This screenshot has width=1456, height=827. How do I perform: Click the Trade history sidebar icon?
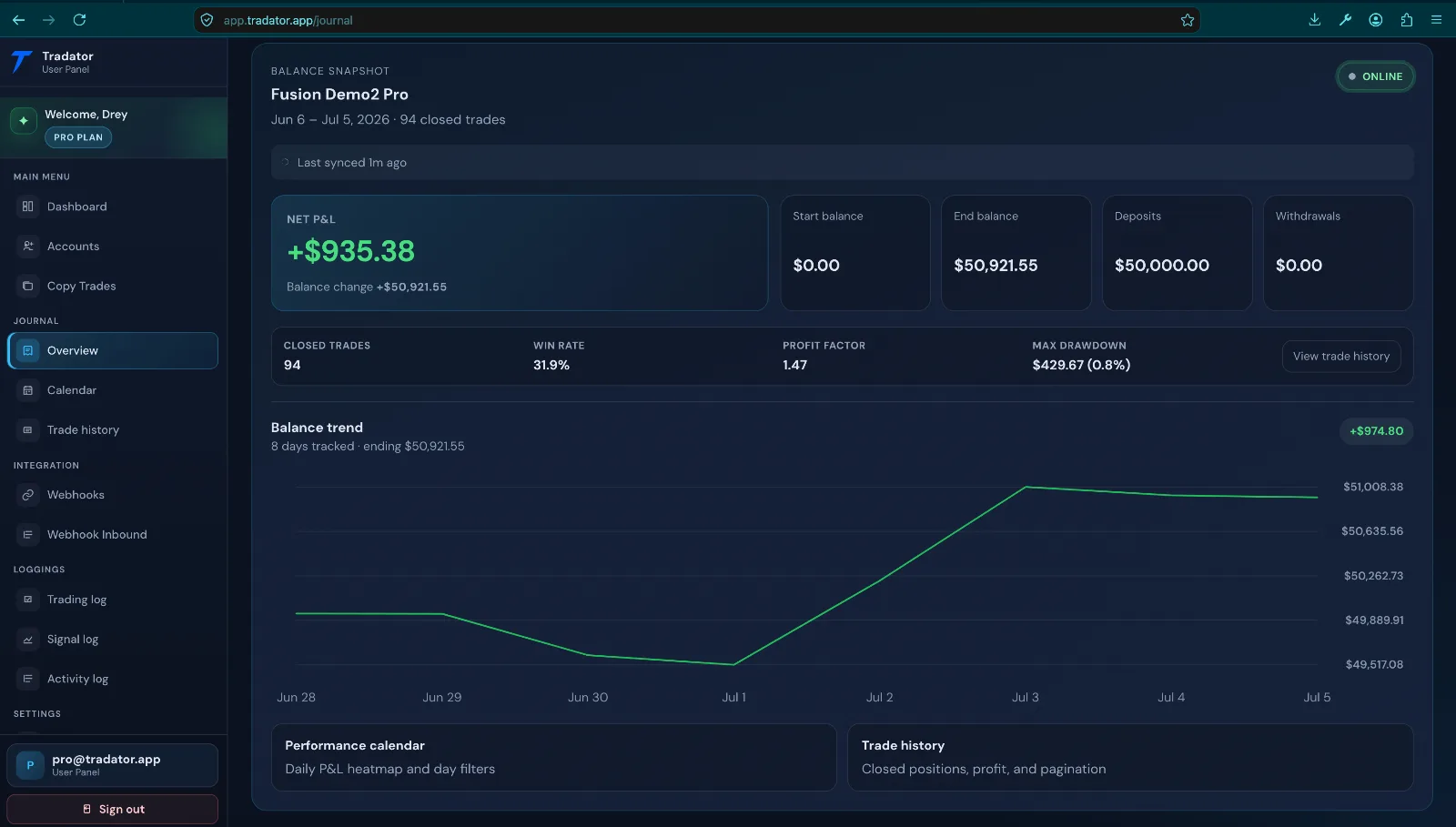pos(28,430)
